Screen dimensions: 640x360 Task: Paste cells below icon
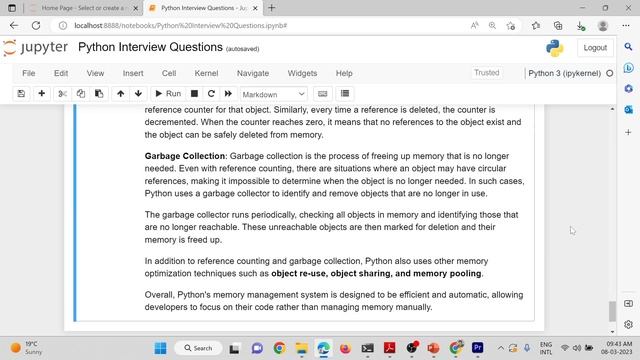99,93
